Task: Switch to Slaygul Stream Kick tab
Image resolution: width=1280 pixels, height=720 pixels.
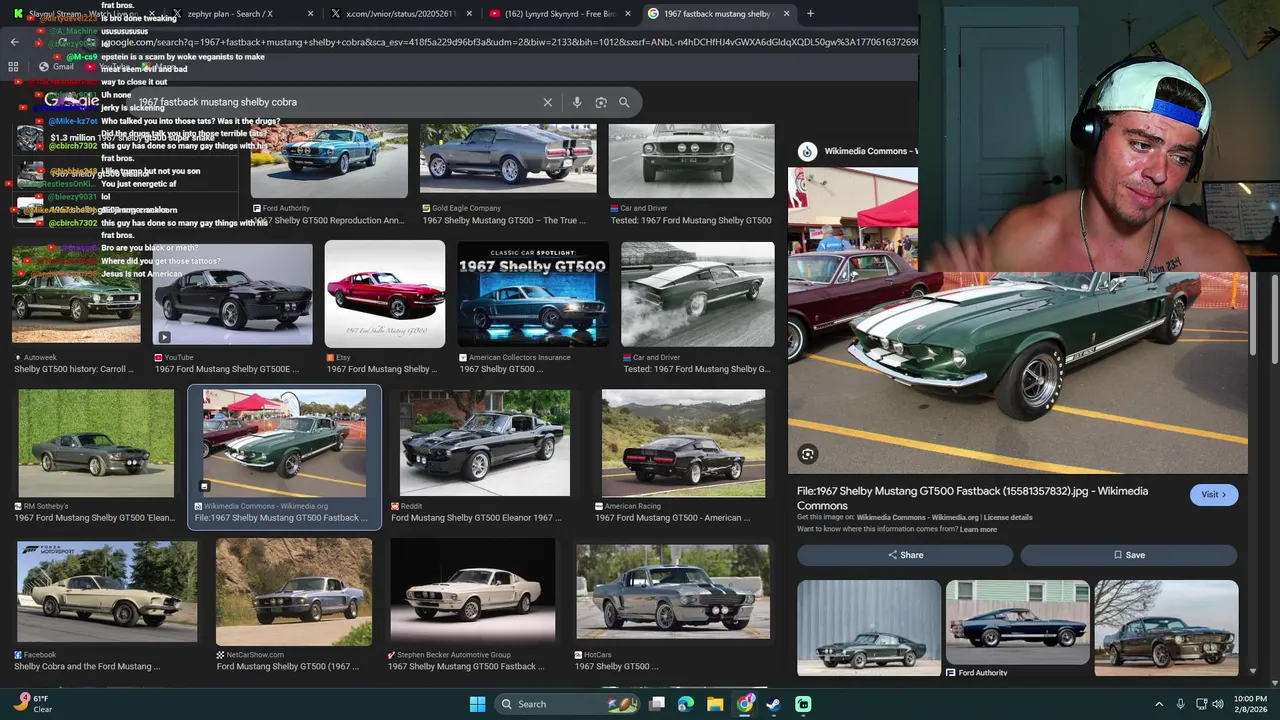Action: (x=85, y=14)
